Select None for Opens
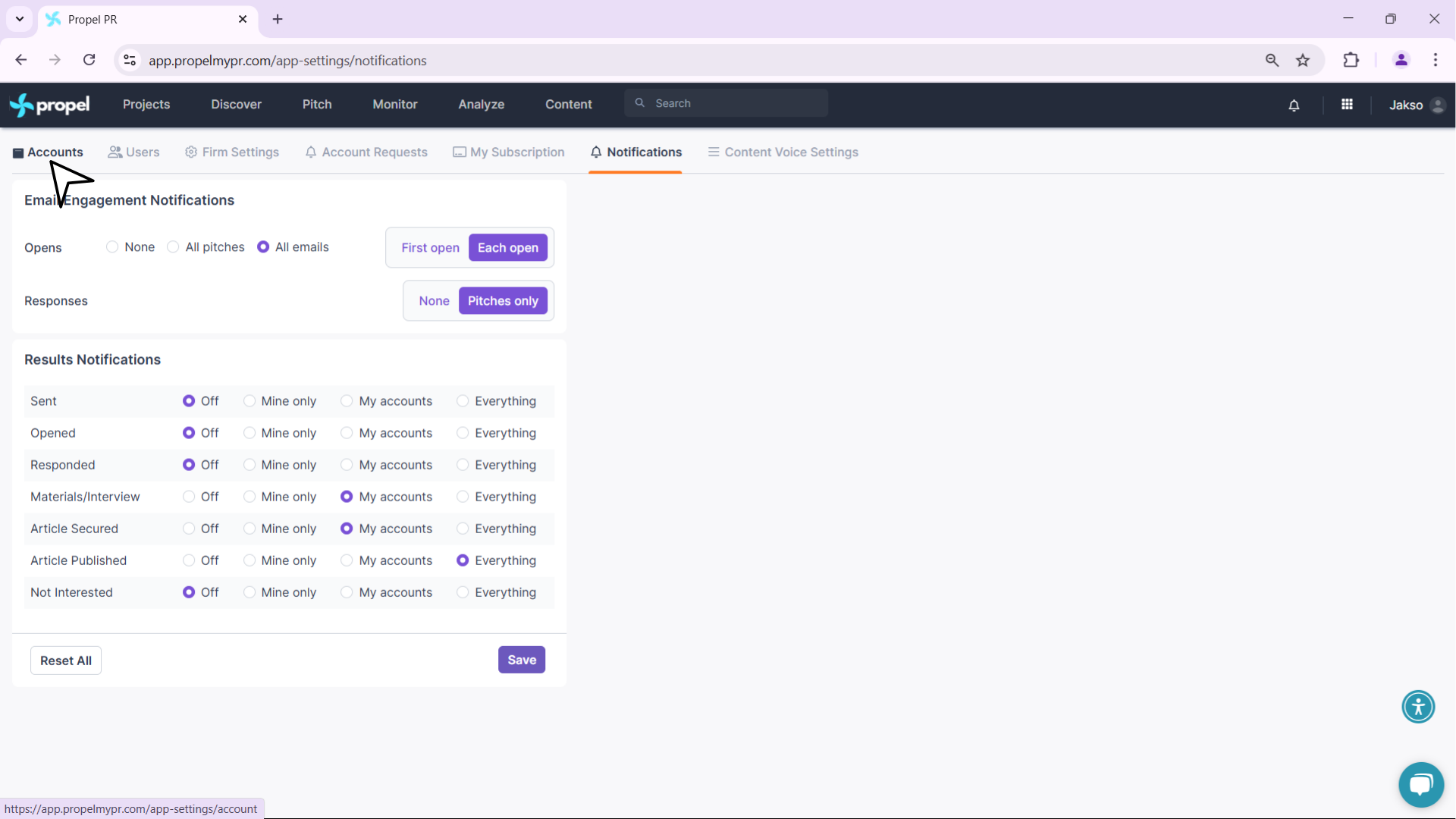 pyautogui.click(x=112, y=247)
